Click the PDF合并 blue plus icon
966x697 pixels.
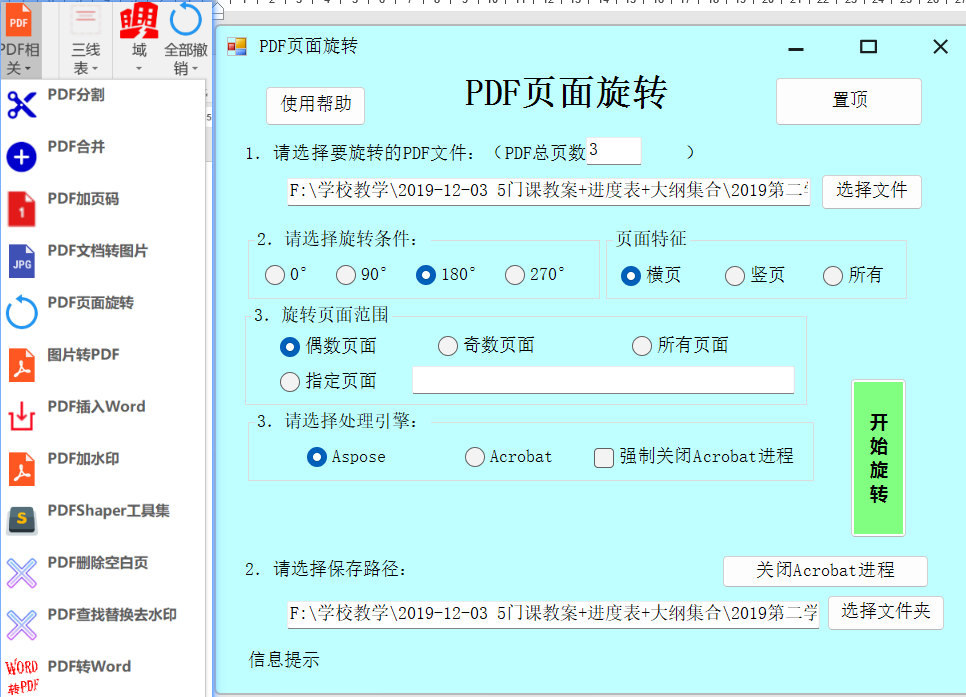tap(22, 157)
